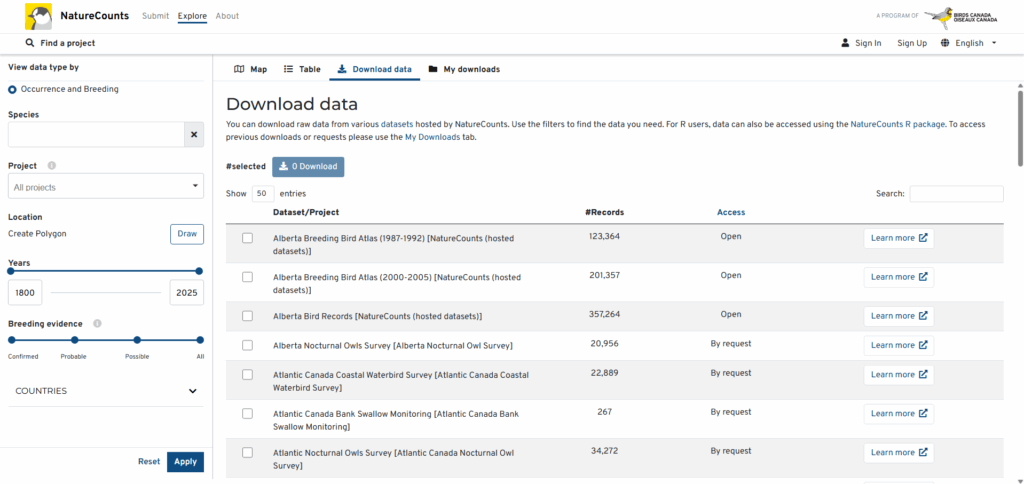Click the Years slider left handle
Viewport: 1024px width, 484px height.
10,271
